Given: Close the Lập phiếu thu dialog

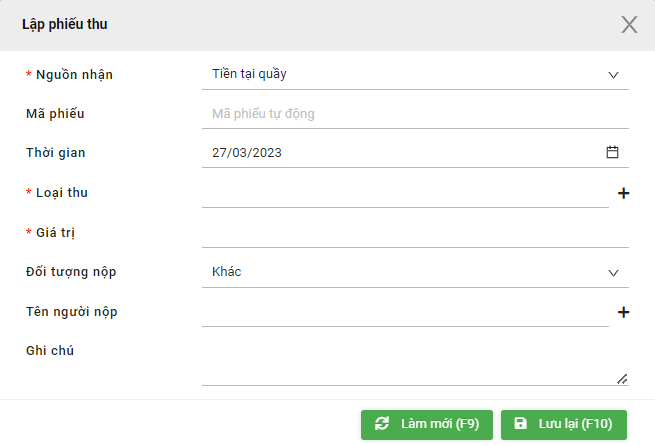Looking at the screenshot, I should pos(629,25).
